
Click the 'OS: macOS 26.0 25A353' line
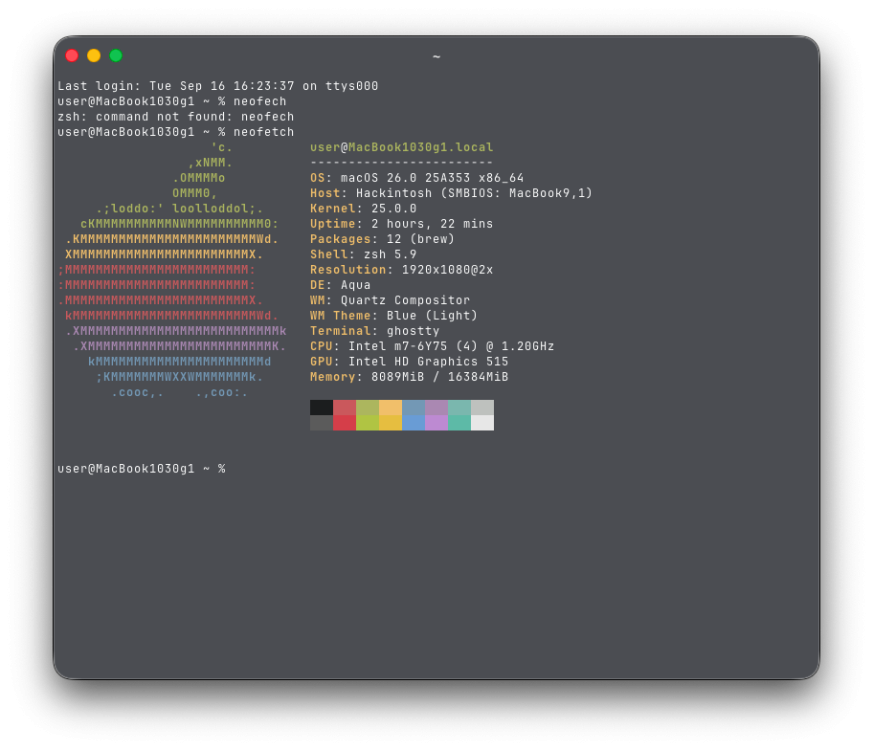point(417,178)
